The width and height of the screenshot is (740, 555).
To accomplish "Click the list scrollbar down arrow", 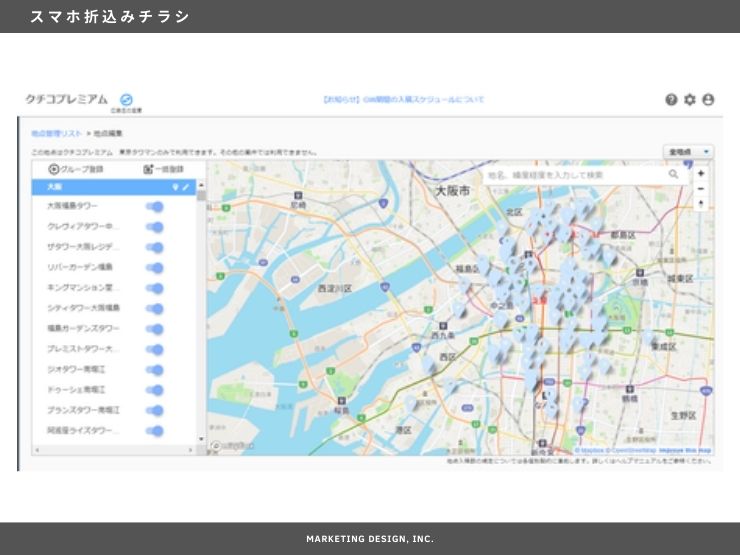I will (201, 439).
